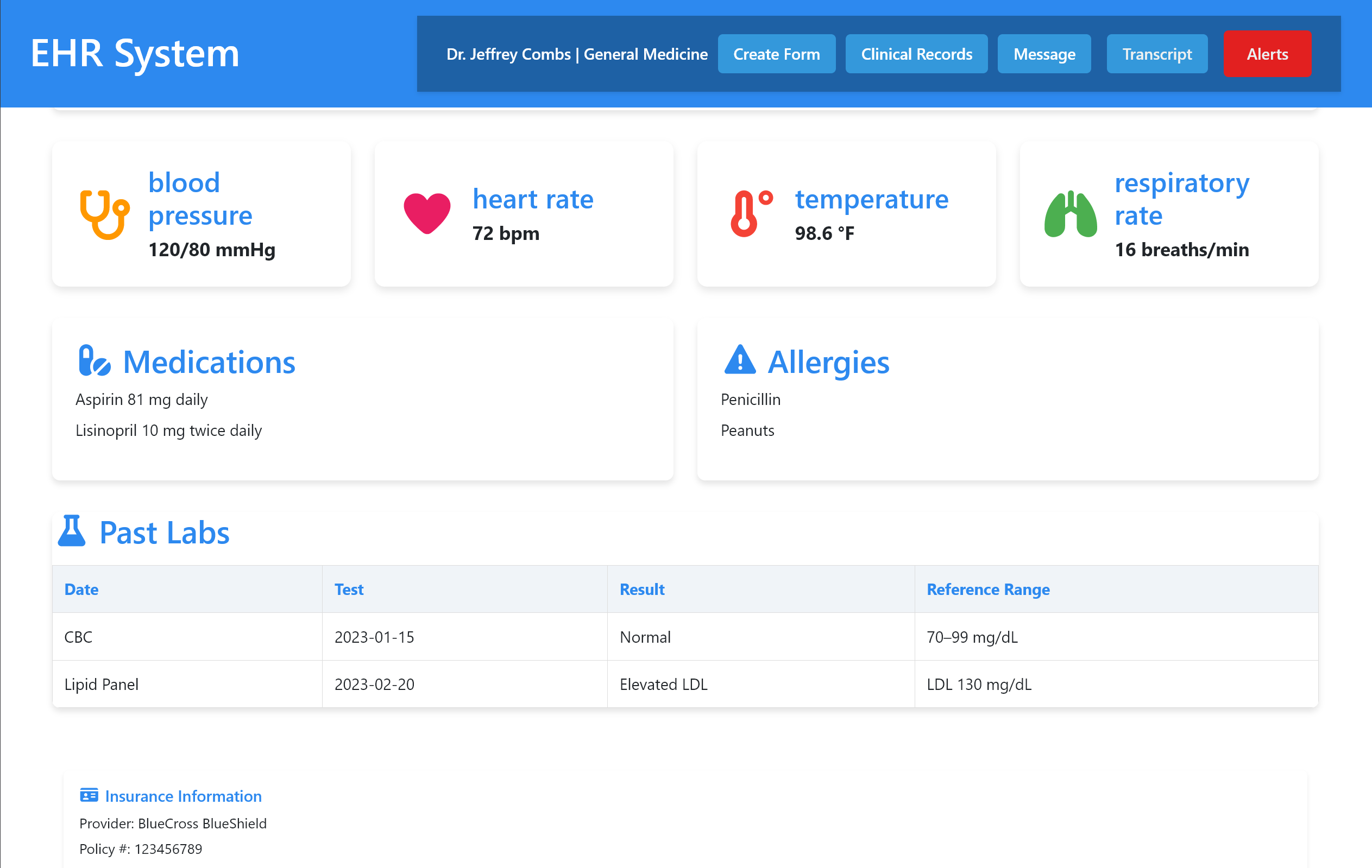Click the EHR System title
Viewport: 1372px width, 868px height.
(135, 54)
